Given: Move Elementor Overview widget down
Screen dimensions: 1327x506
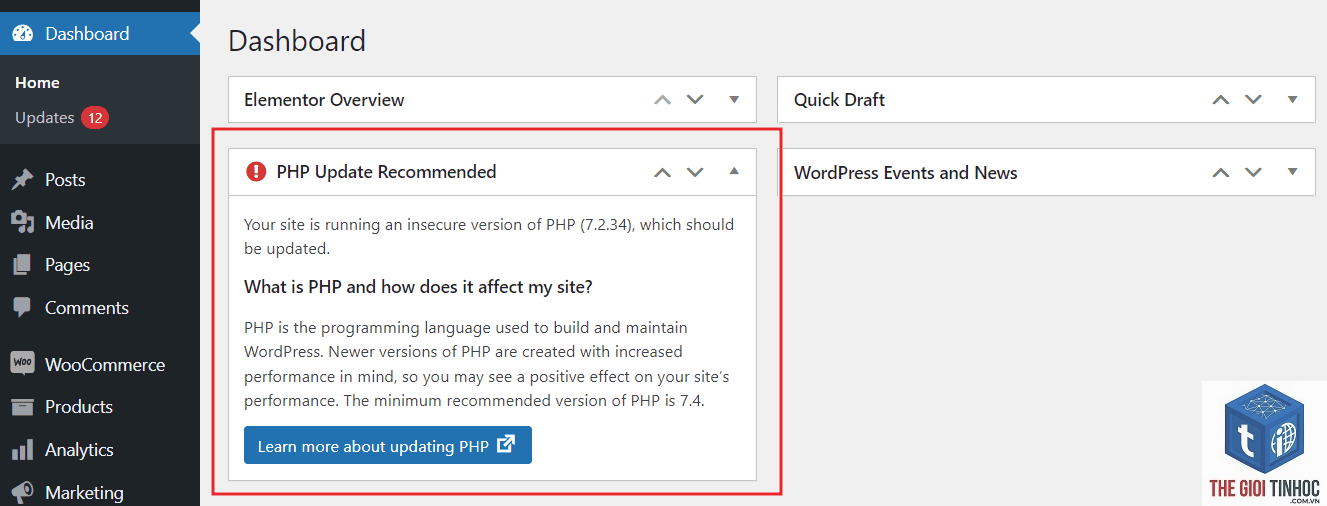Looking at the screenshot, I should (x=695, y=100).
